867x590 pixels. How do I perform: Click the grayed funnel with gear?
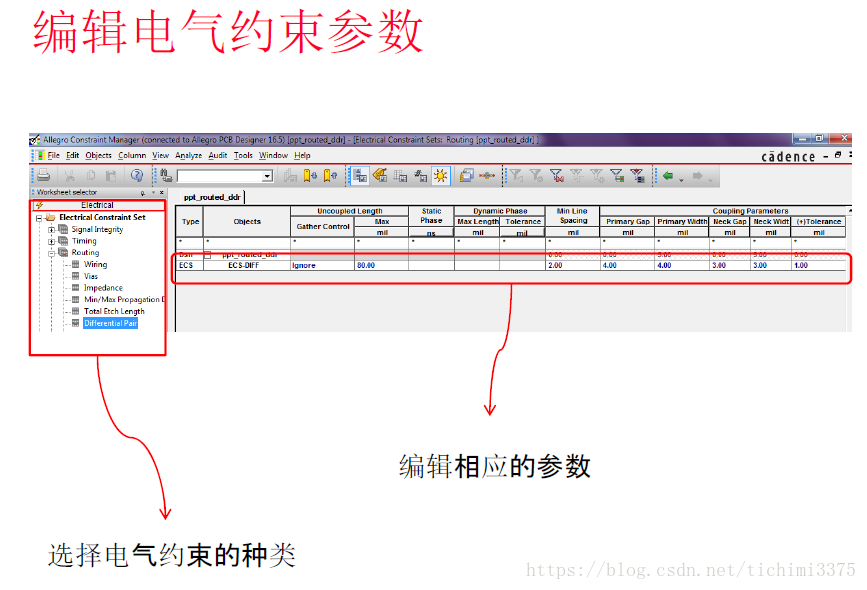pyautogui.click(x=597, y=176)
